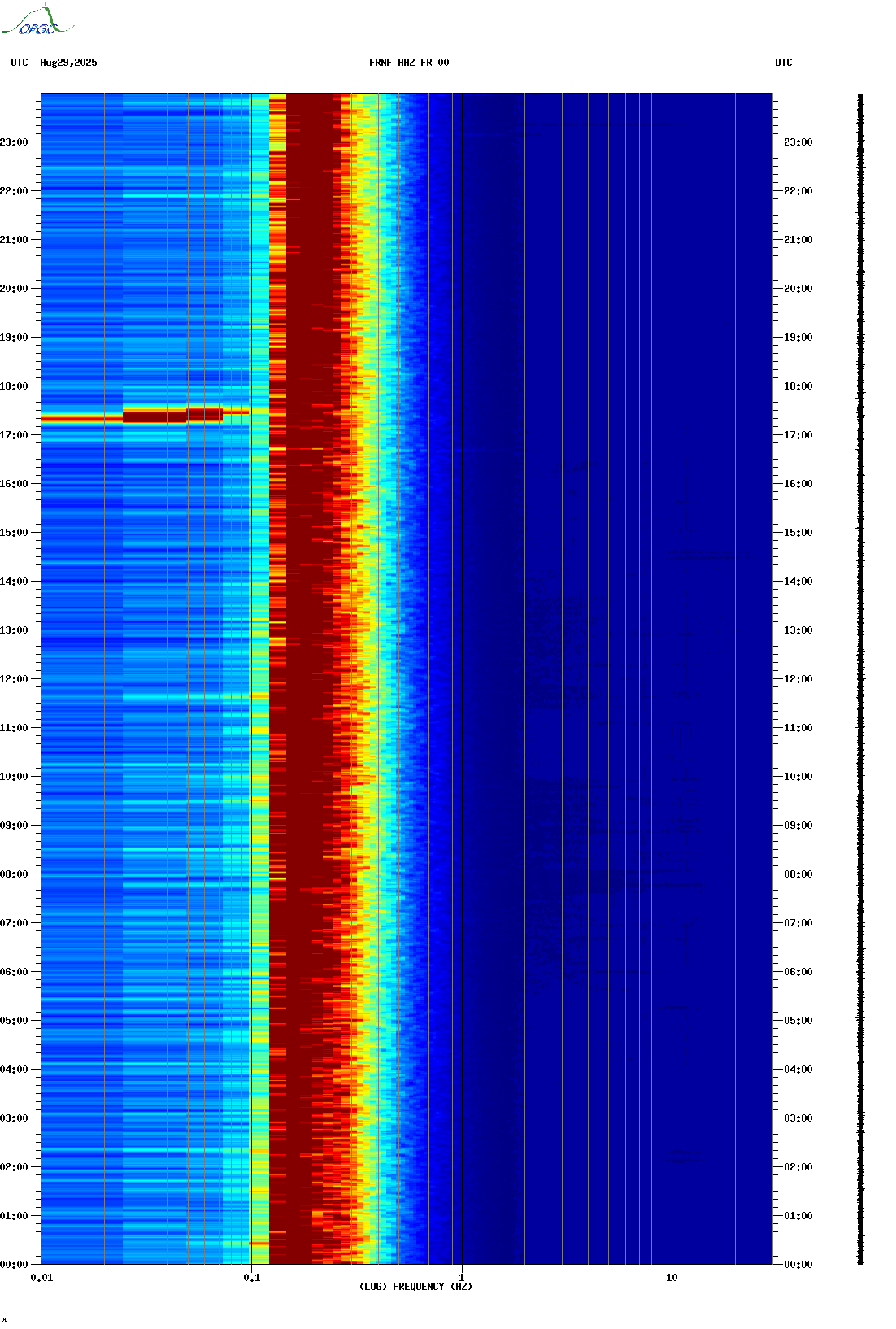
Task: Click the 14:00 label on right time axis
Action: coord(798,582)
